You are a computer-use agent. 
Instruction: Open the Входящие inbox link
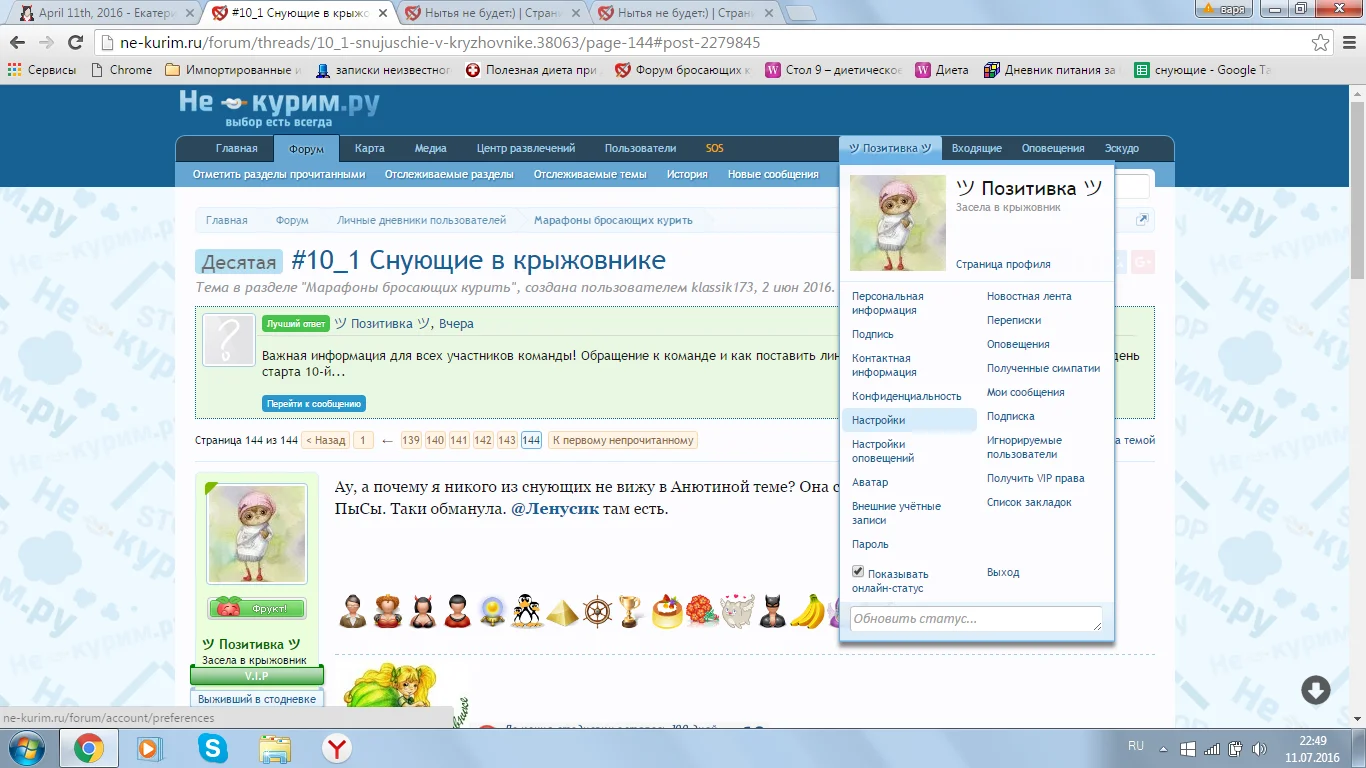(x=977, y=148)
